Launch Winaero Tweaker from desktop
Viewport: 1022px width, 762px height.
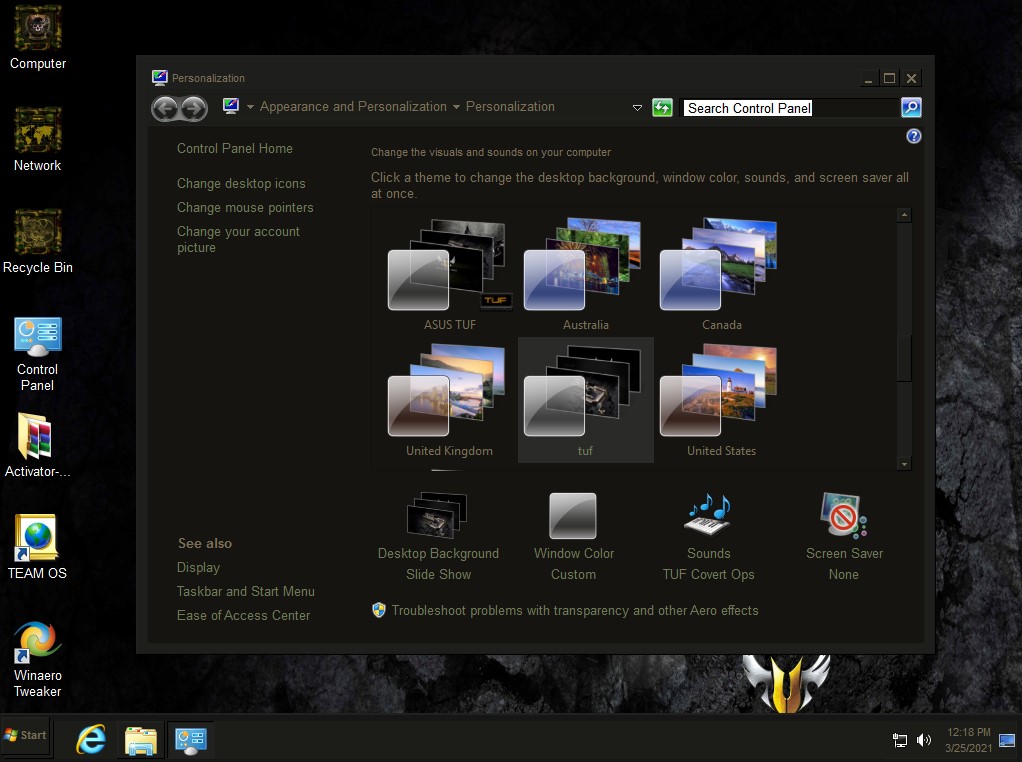37,660
